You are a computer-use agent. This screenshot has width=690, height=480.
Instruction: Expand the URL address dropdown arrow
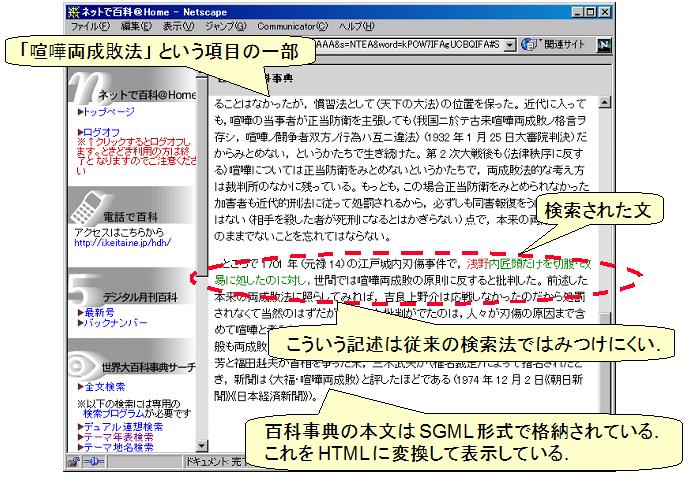(x=510, y=45)
